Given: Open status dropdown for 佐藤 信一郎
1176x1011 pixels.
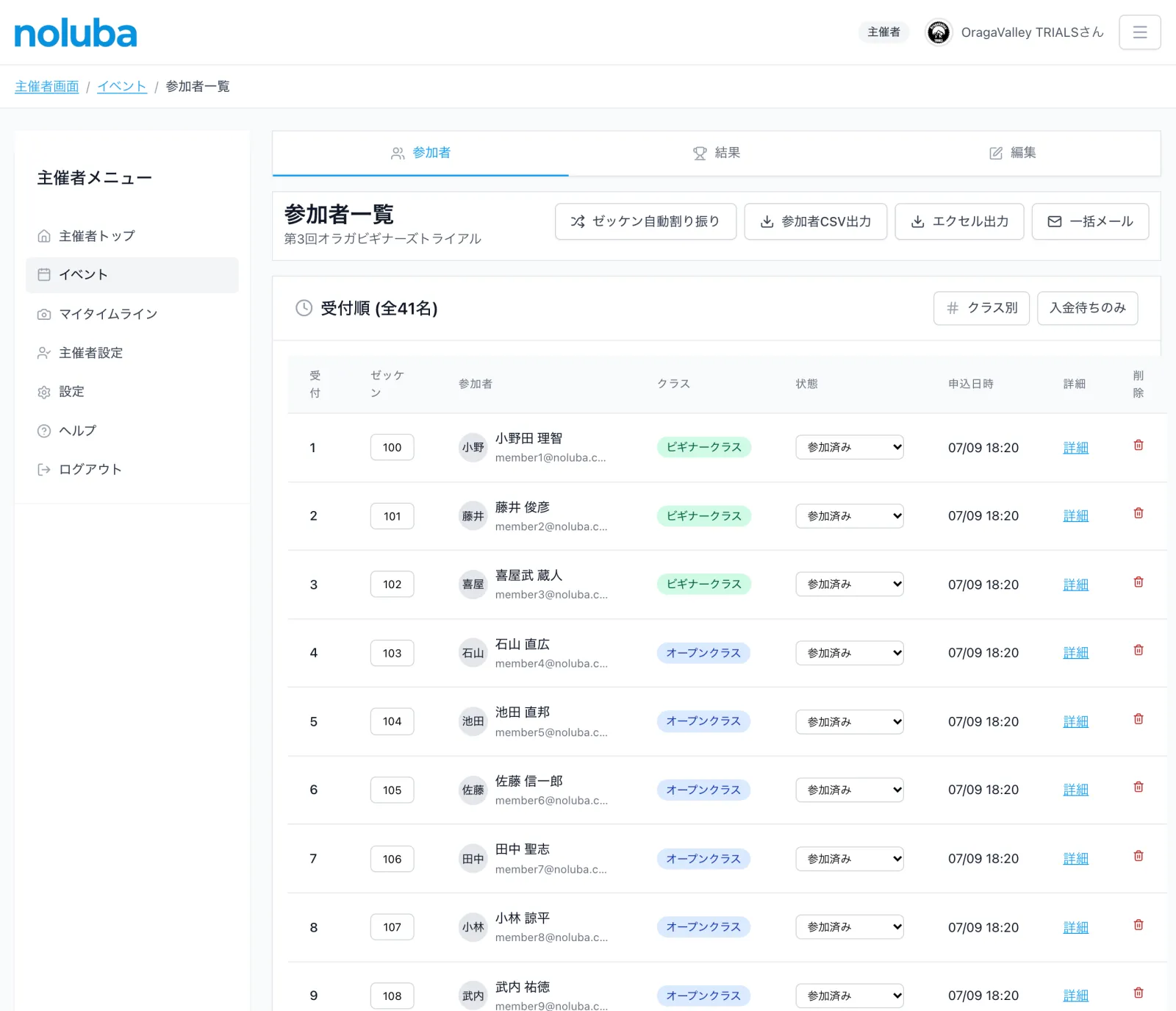Looking at the screenshot, I should [x=849, y=790].
